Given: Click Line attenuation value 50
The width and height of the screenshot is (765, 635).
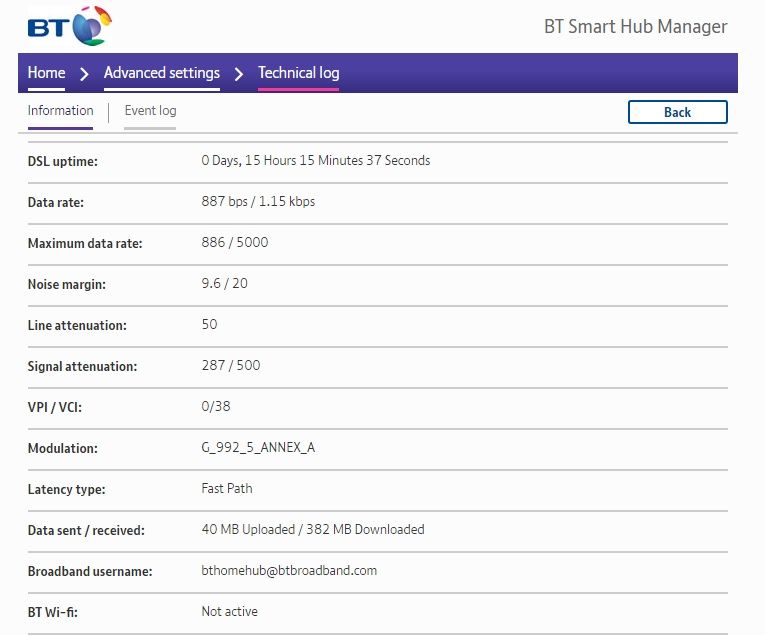Looking at the screenshot, I should tap(209, 324).
